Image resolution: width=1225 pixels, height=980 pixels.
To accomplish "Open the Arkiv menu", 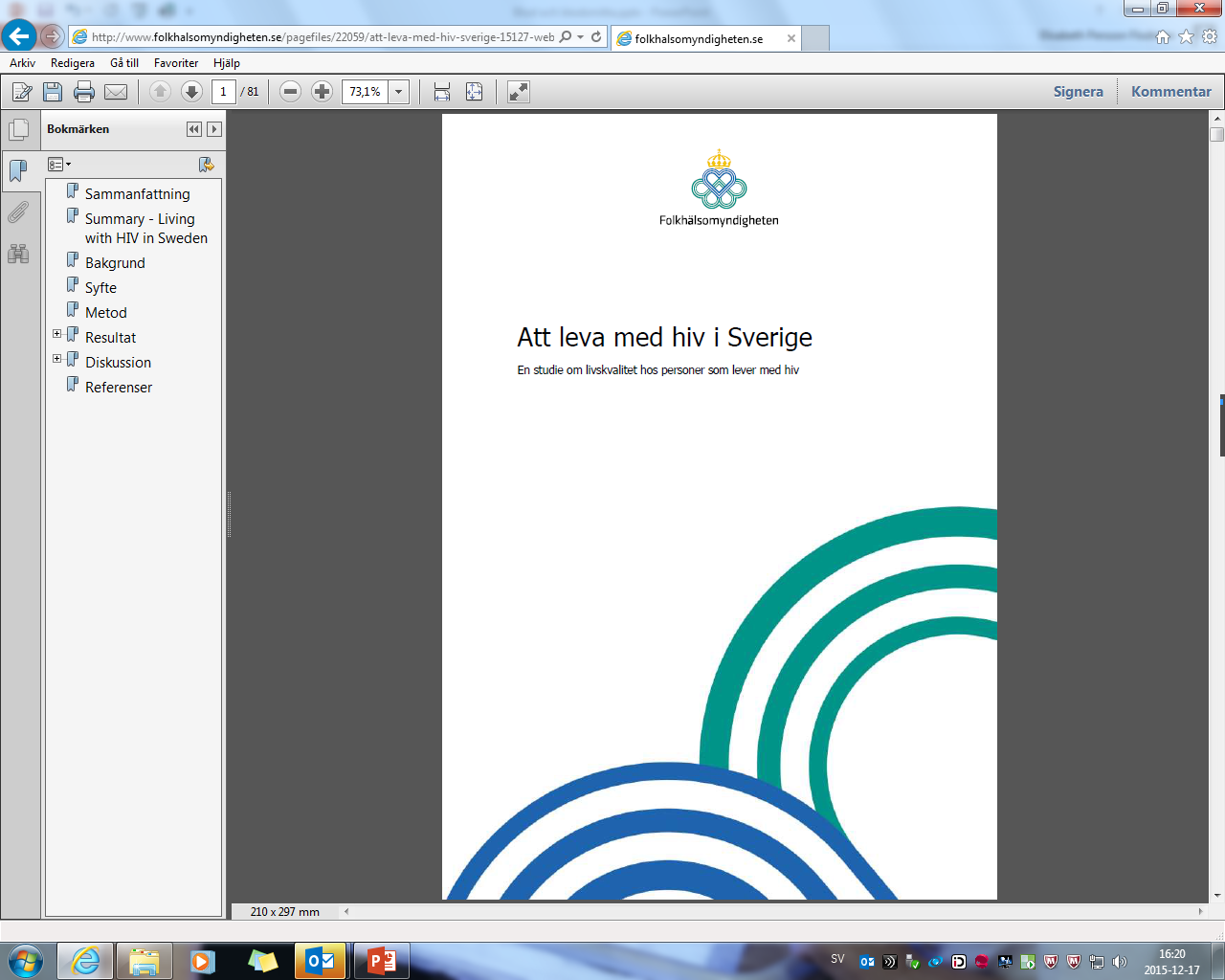I will [x=23, y=63].
